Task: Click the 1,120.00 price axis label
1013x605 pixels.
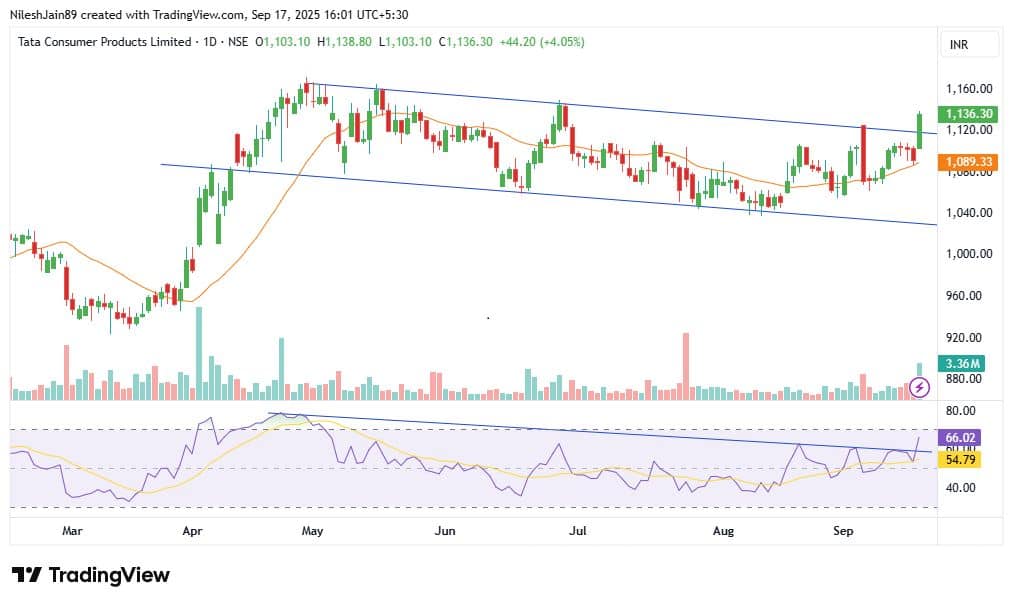Action: point(969,130)
